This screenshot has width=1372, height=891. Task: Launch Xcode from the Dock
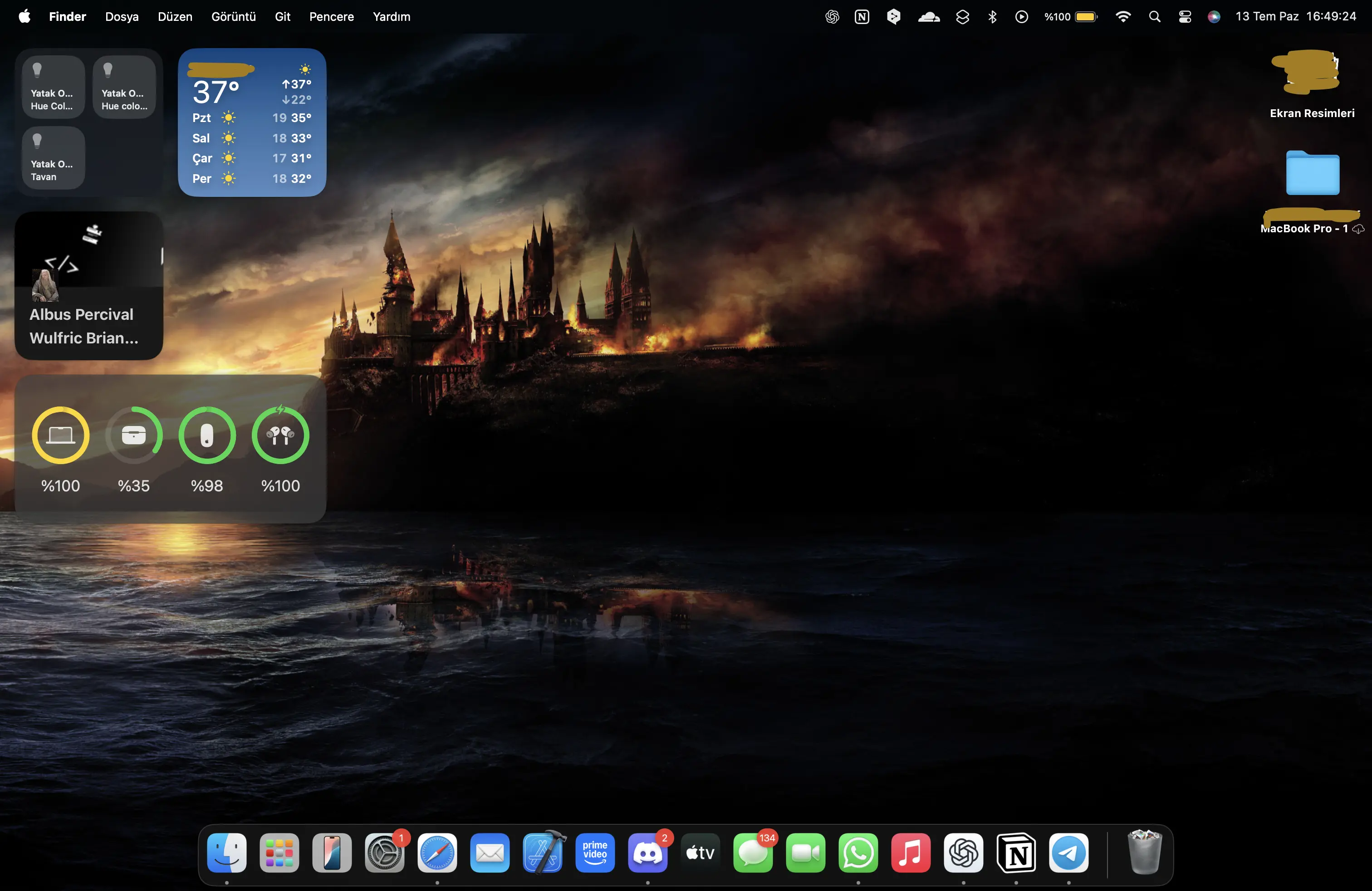click(543, 852)
